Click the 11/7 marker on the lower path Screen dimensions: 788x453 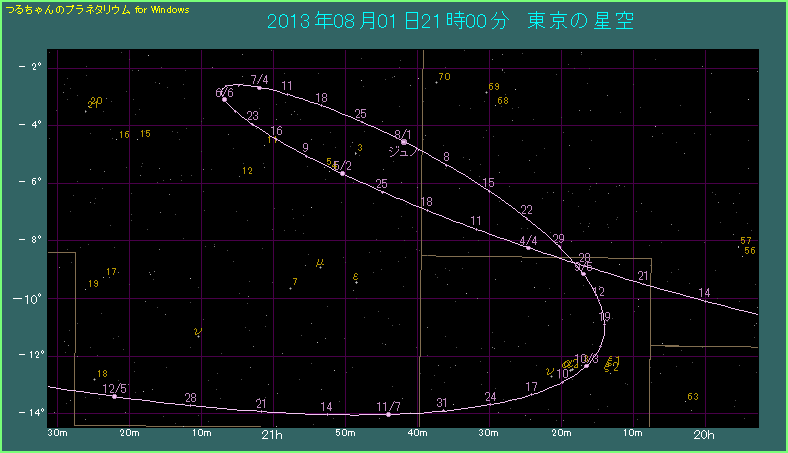pyautogui.click(x=388, y=413)
